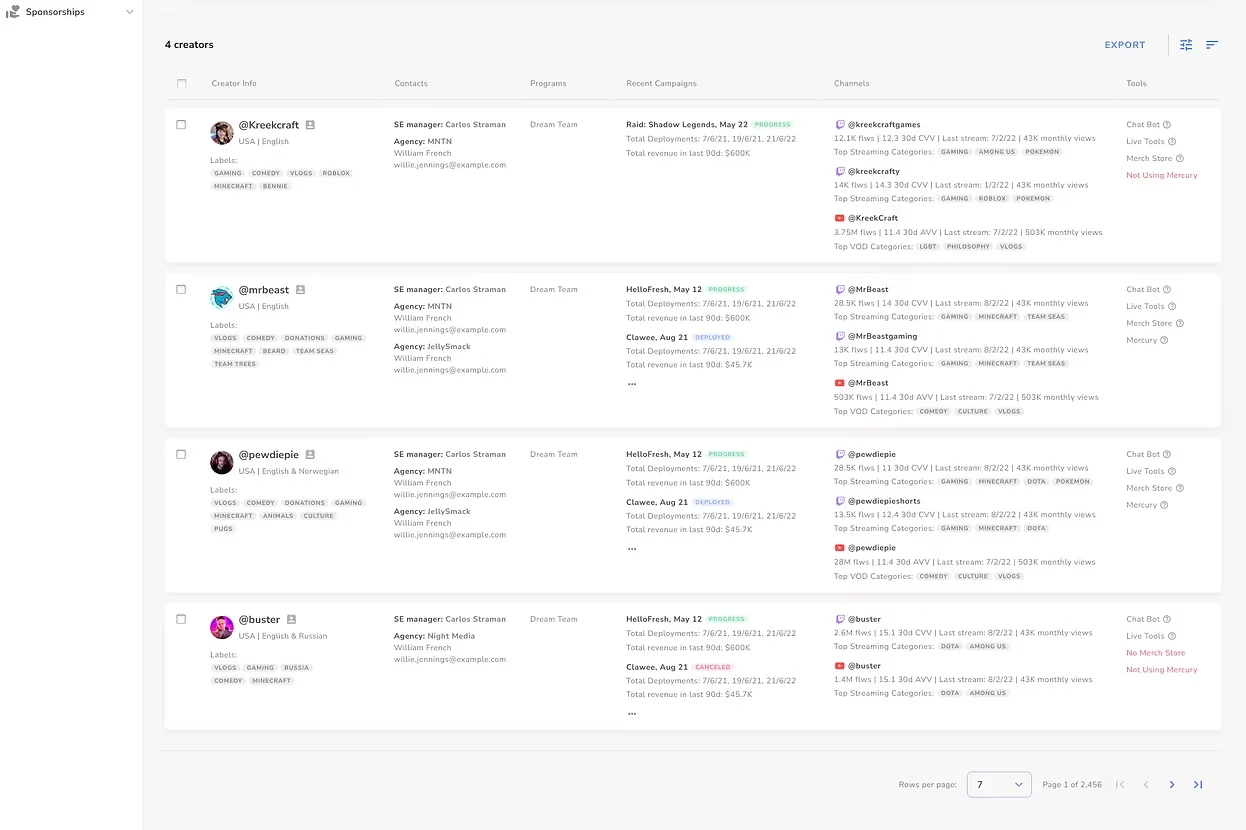Toggle the select-all checkbox in table header

[x=182, y=84]
